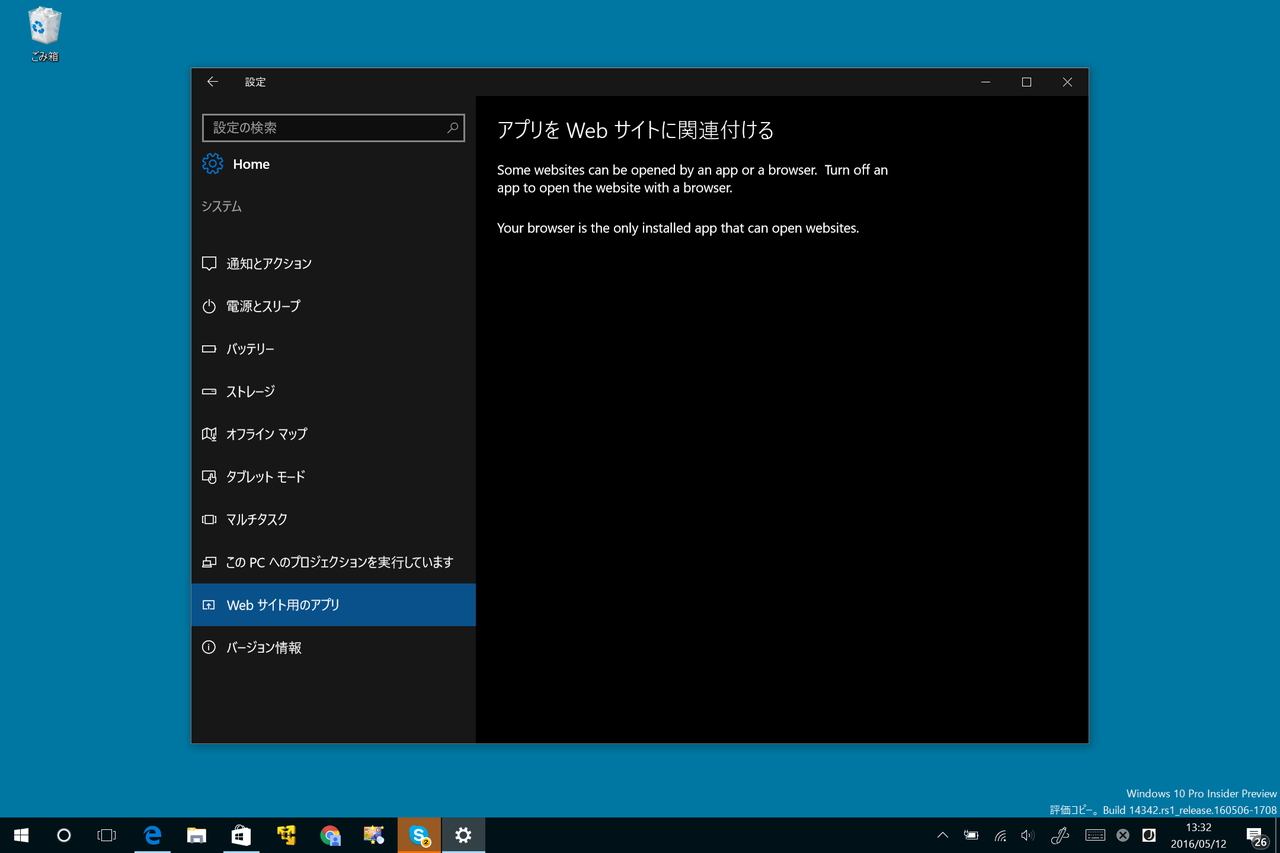Click the gray X circle tray icon
1280x853 pixels.
[1123, 835]
